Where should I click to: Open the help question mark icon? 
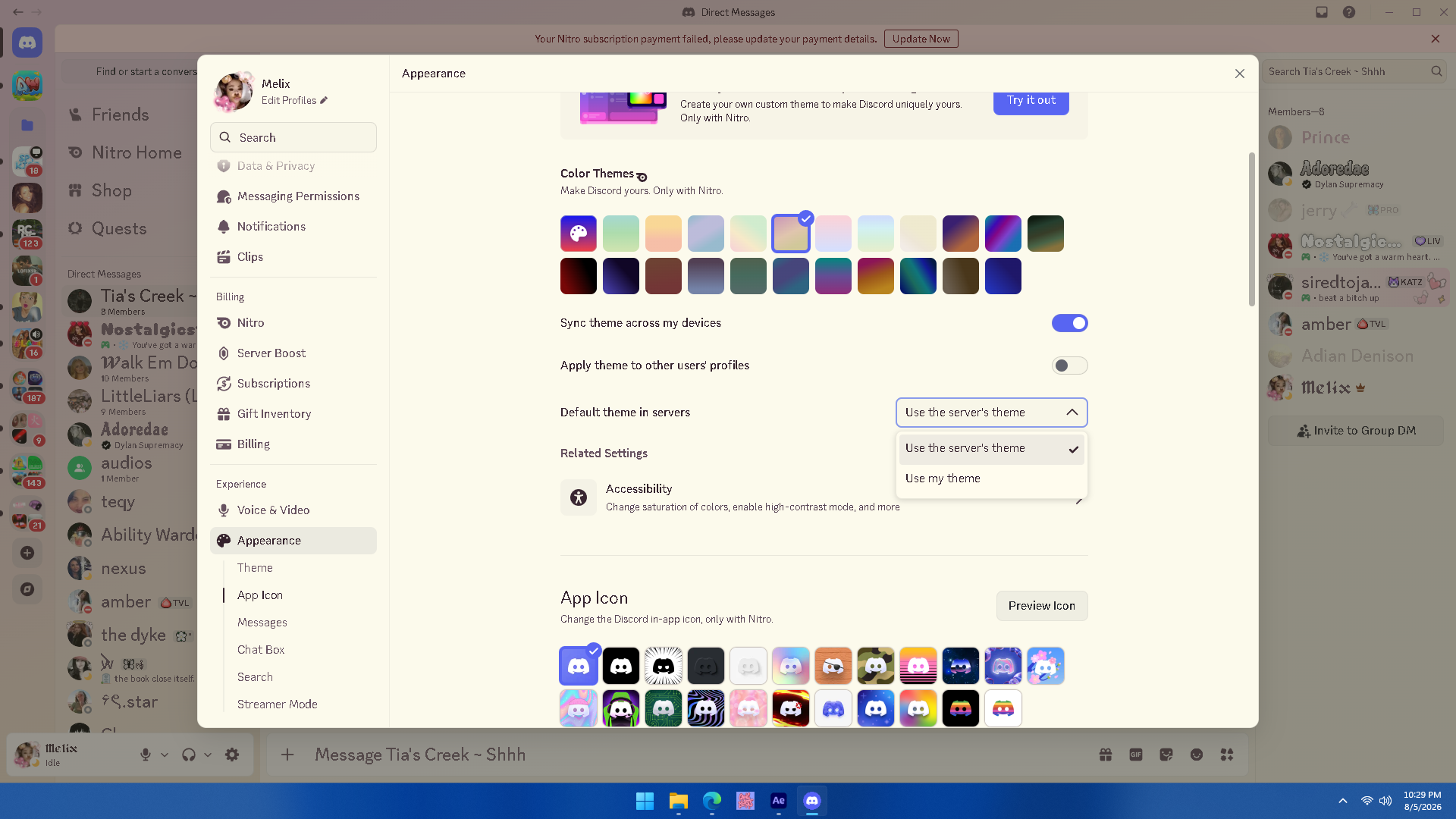pos(1349,12)
